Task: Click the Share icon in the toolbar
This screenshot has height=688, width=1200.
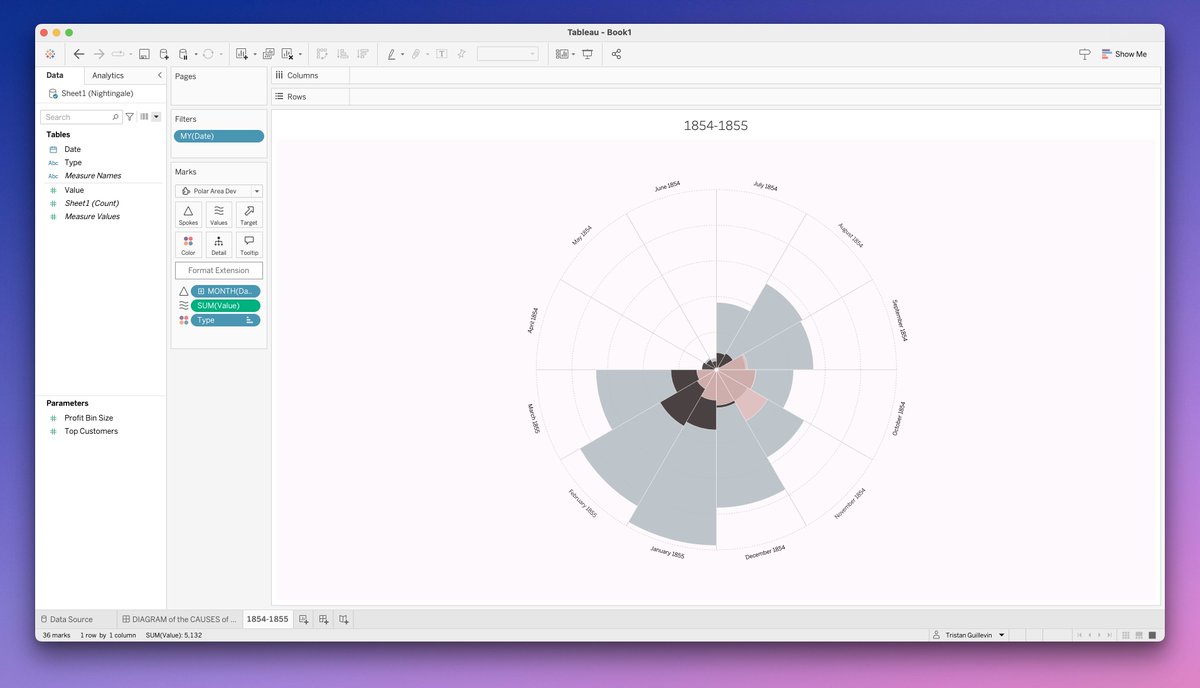Action: pos(616,54)
